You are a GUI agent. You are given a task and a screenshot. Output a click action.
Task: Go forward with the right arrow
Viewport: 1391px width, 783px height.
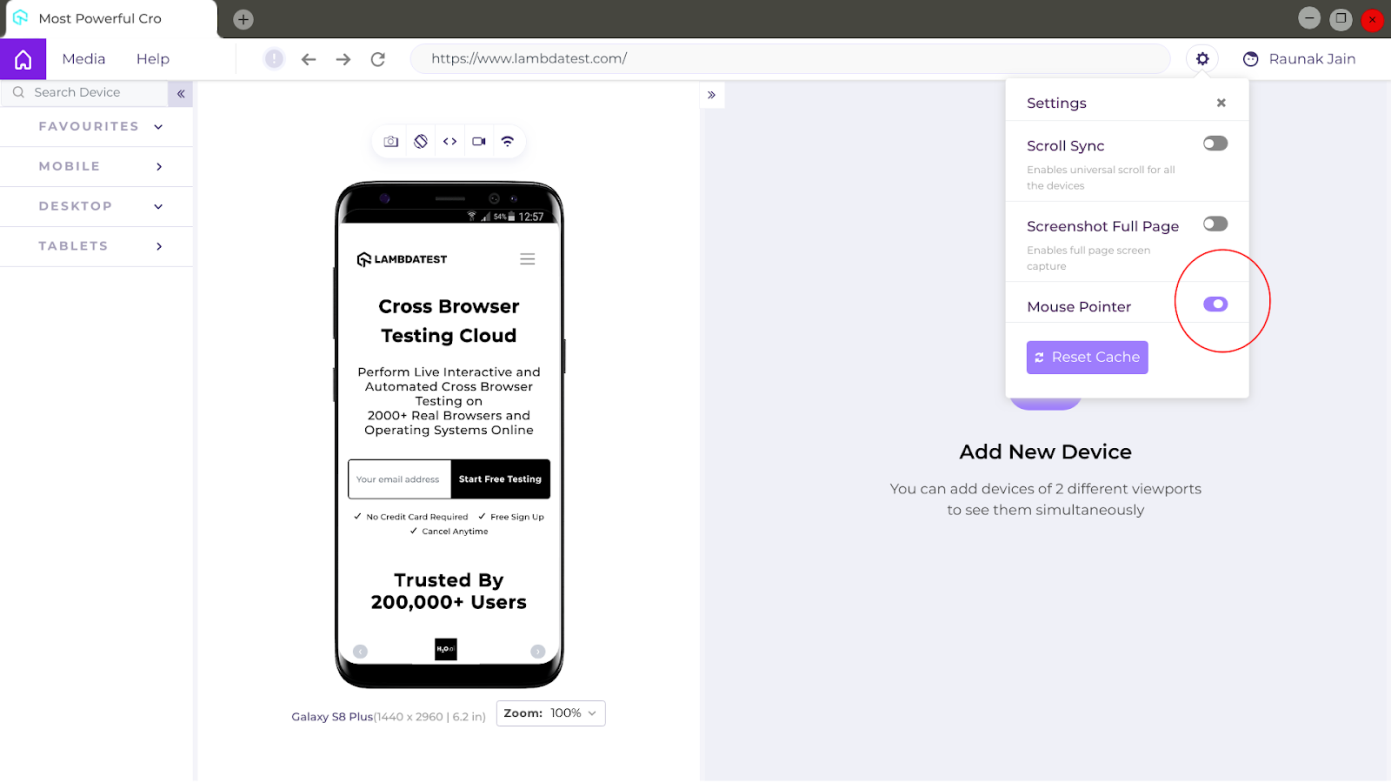tap(343, 59)
